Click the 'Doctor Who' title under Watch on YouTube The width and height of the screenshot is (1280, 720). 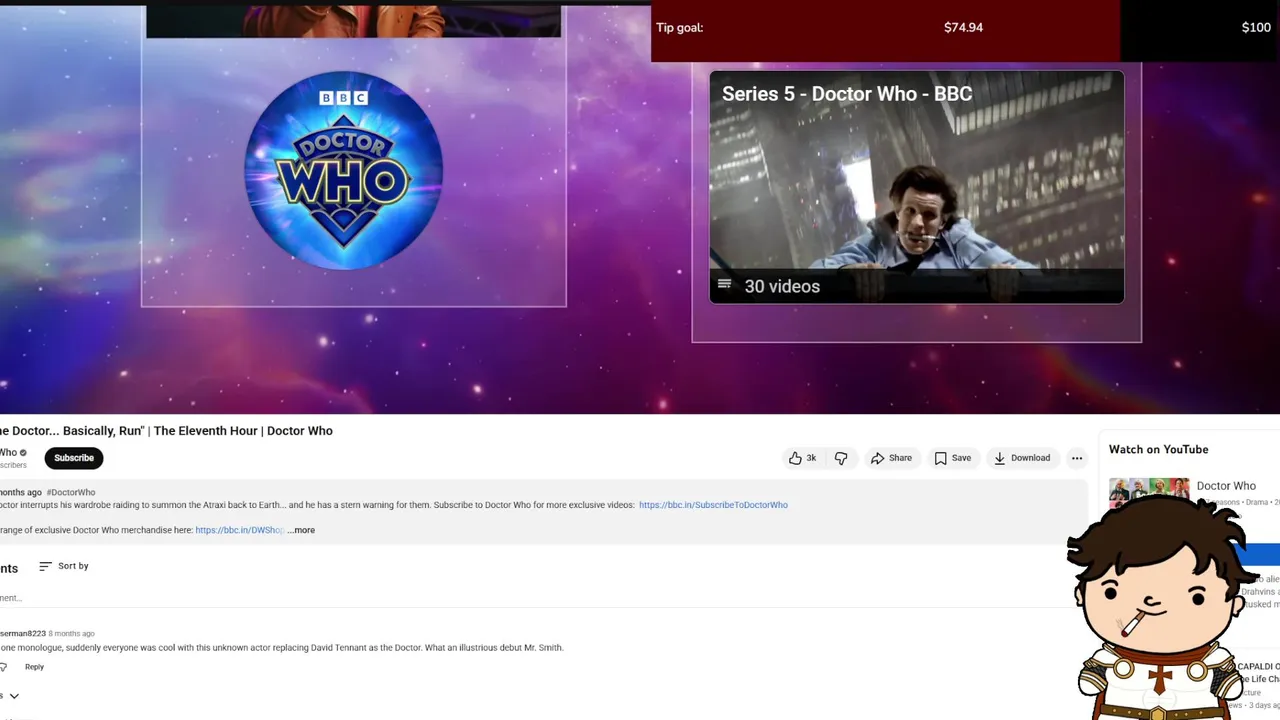click(1226, 486)
